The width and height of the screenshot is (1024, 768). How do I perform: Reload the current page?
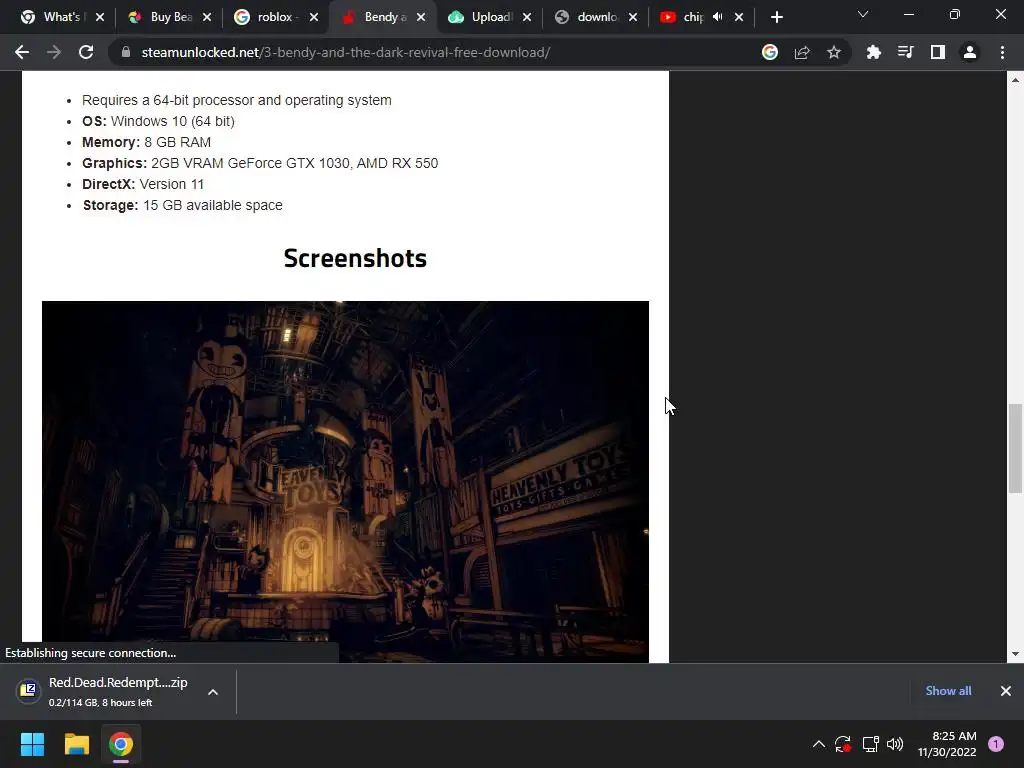[x=86, y=52]
